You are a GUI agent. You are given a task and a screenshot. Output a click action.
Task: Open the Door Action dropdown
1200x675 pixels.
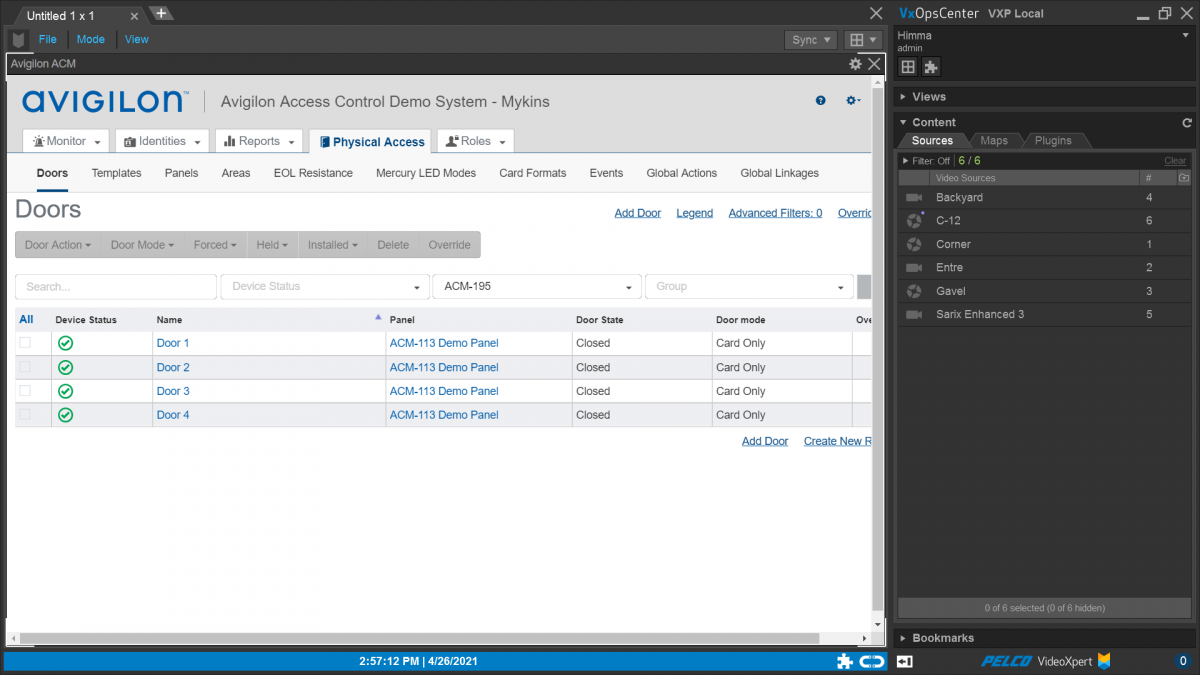point(57,244)
